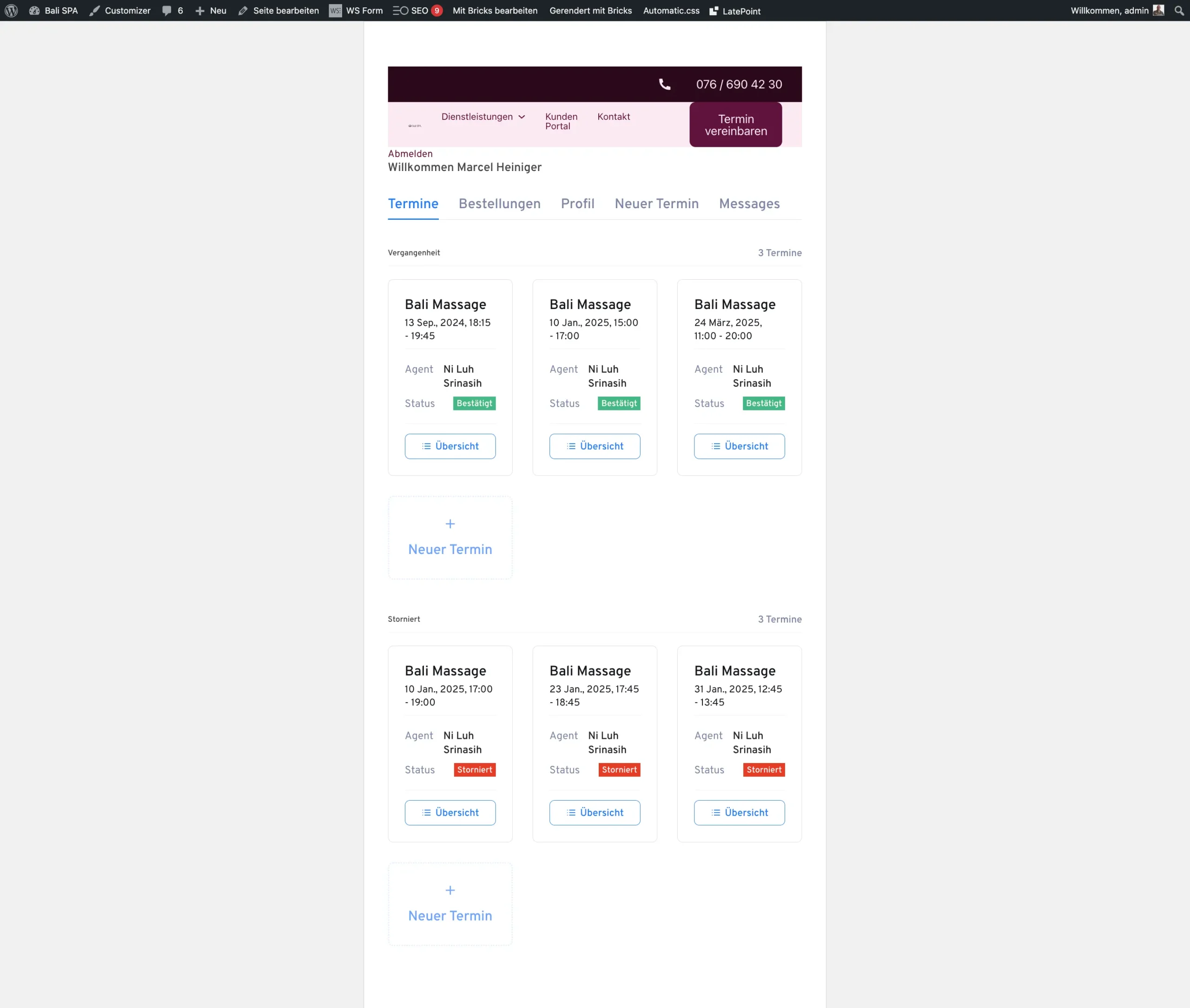Click the WordPress logo icon
This screenshot has height=1008, width=1190.
pyautogui.click(x=11, y=10)
